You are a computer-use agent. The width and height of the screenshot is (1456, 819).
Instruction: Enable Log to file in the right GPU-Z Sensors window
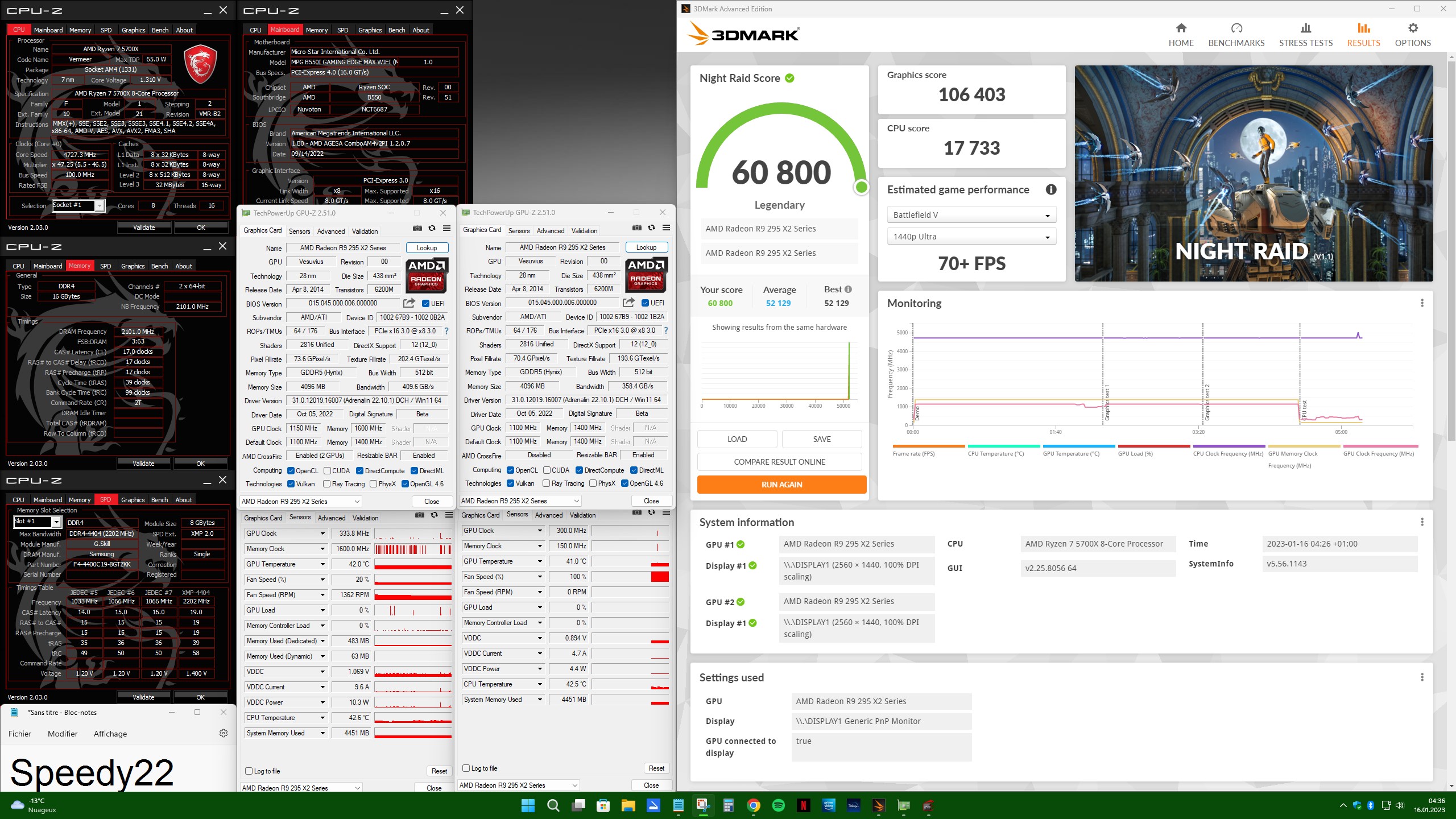466,768
